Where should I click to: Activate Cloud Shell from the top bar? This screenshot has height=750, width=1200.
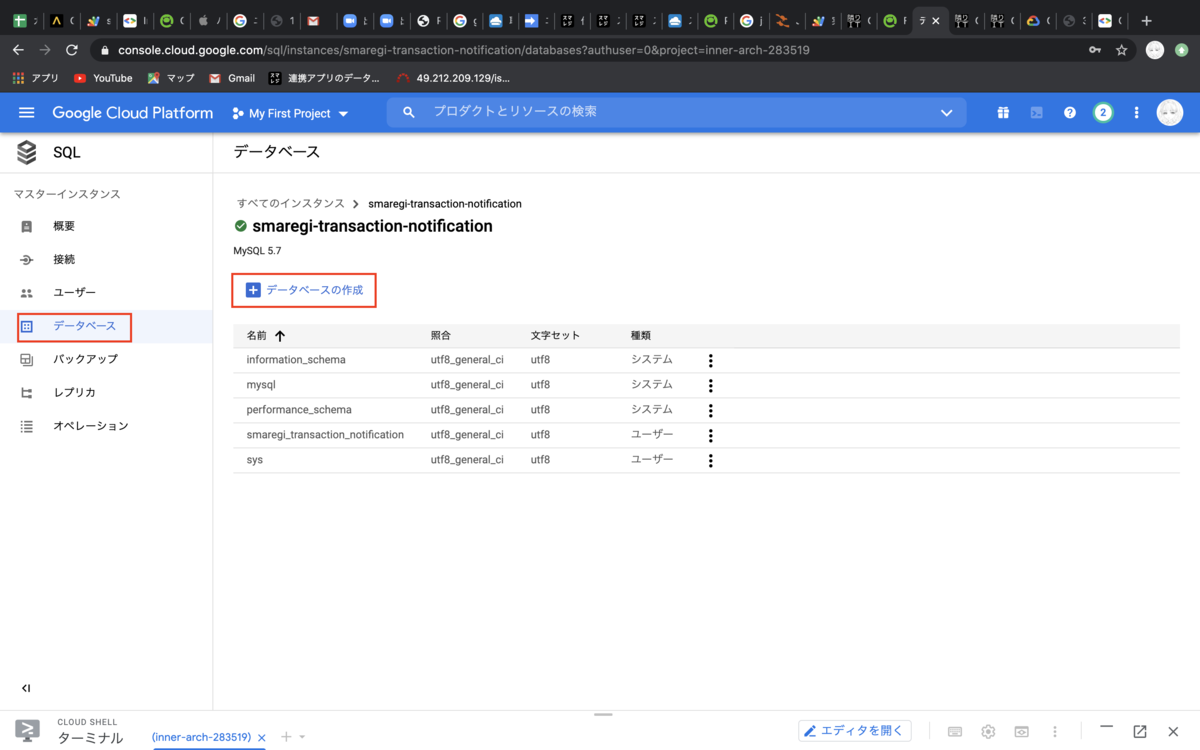1036,112
